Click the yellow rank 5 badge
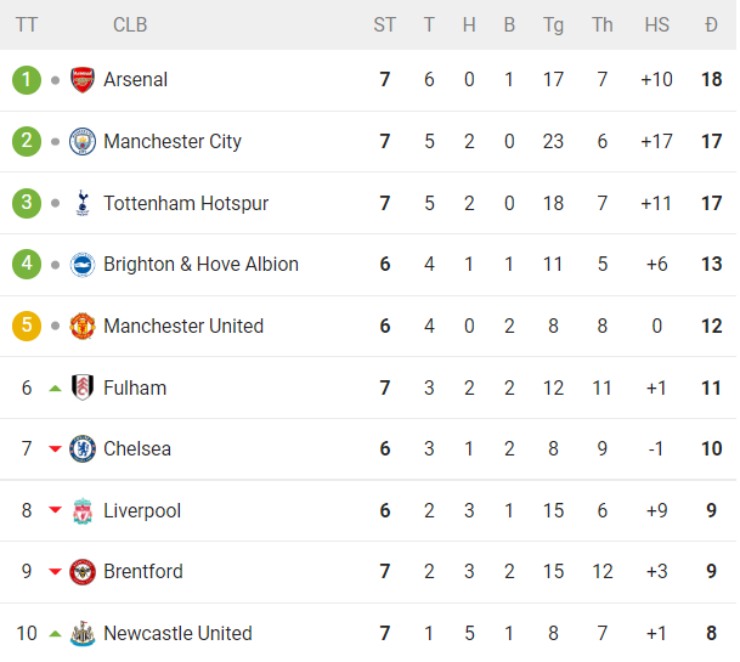The height and width of the screenshot is (662, 740). click(27, 327)
